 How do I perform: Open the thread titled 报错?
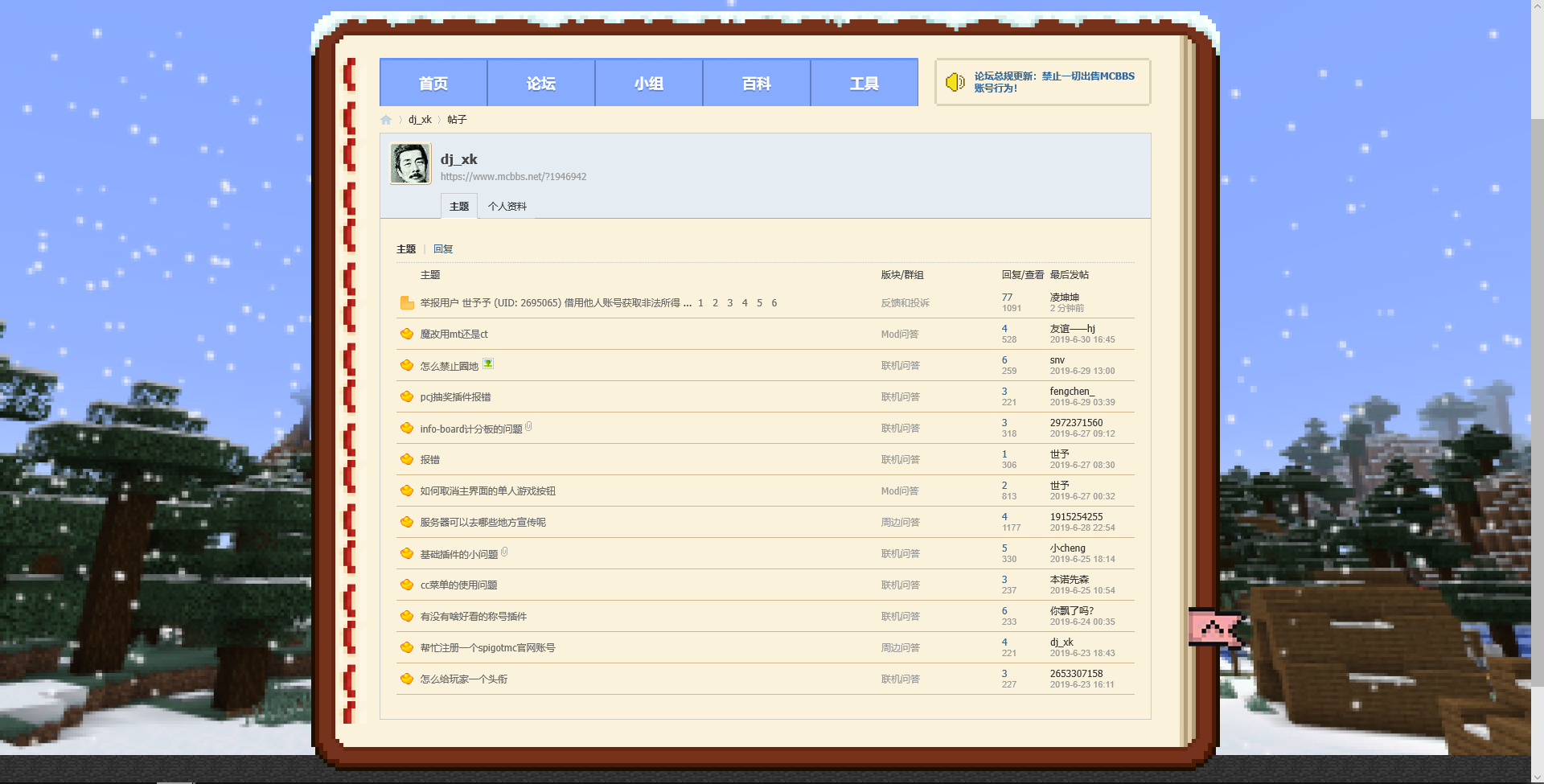430,460
